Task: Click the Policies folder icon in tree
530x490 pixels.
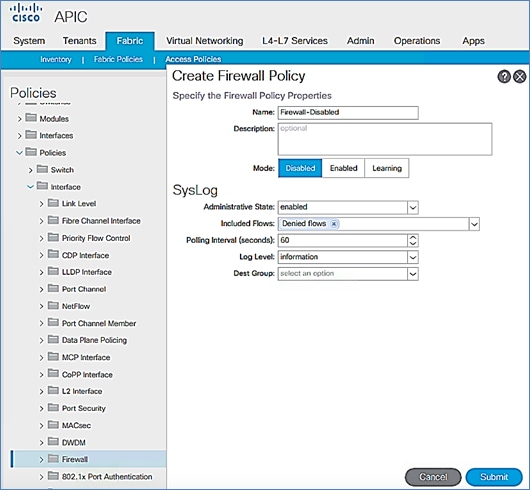Action: pos(31,152)
